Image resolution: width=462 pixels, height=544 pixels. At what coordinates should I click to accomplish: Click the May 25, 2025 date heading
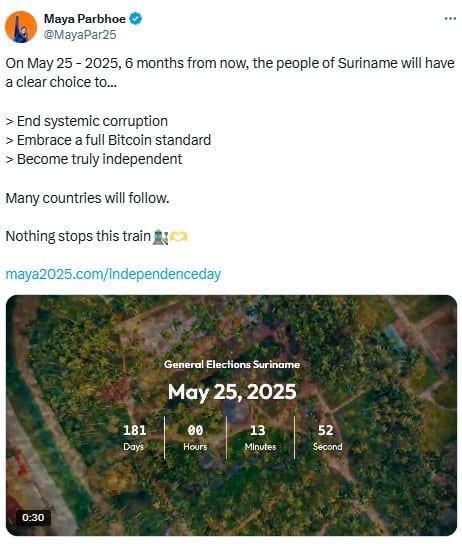(232, 392)
